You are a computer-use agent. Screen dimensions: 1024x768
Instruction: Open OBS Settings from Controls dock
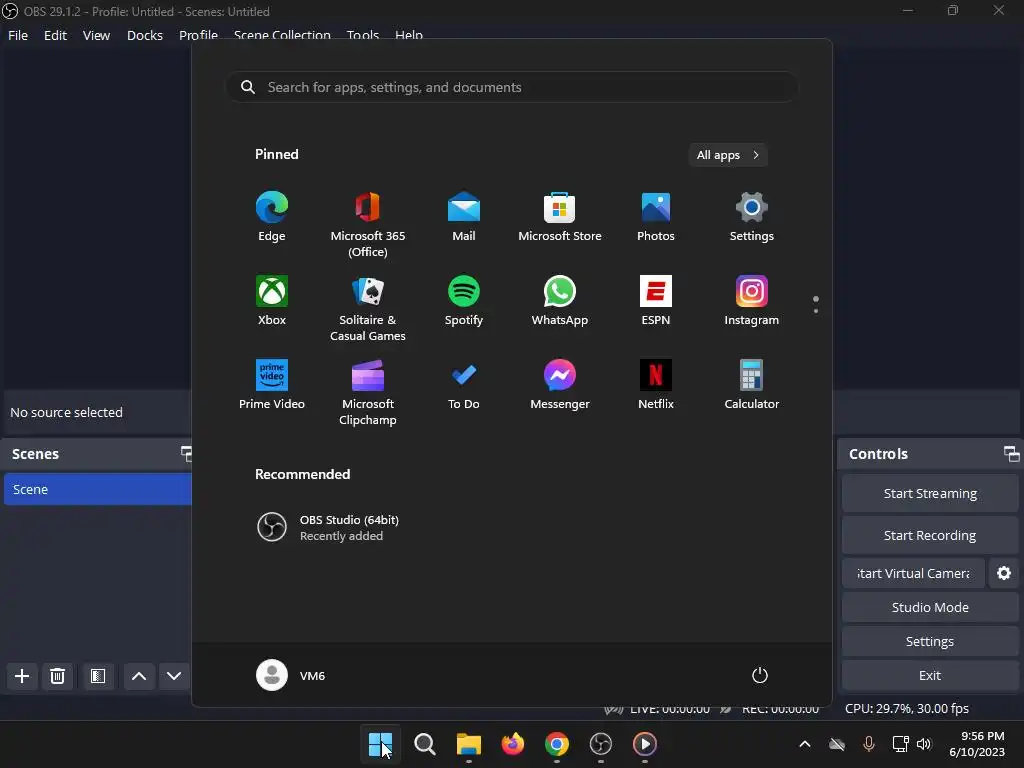click(930, 641)
